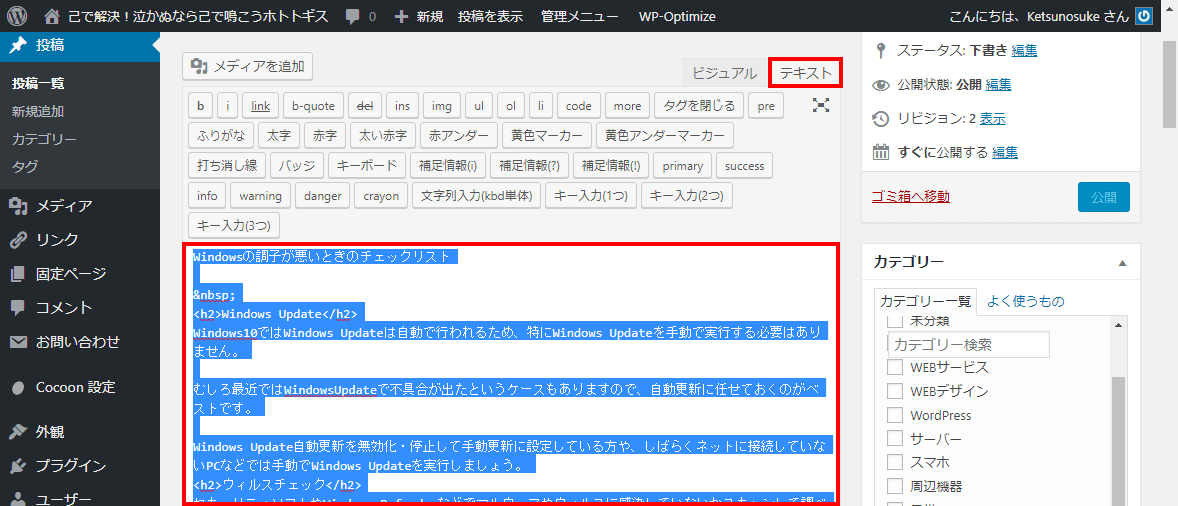1178x506 pixels.
Task: Click the 外観 paintbrush icon
Action: [x=18, y=432]
